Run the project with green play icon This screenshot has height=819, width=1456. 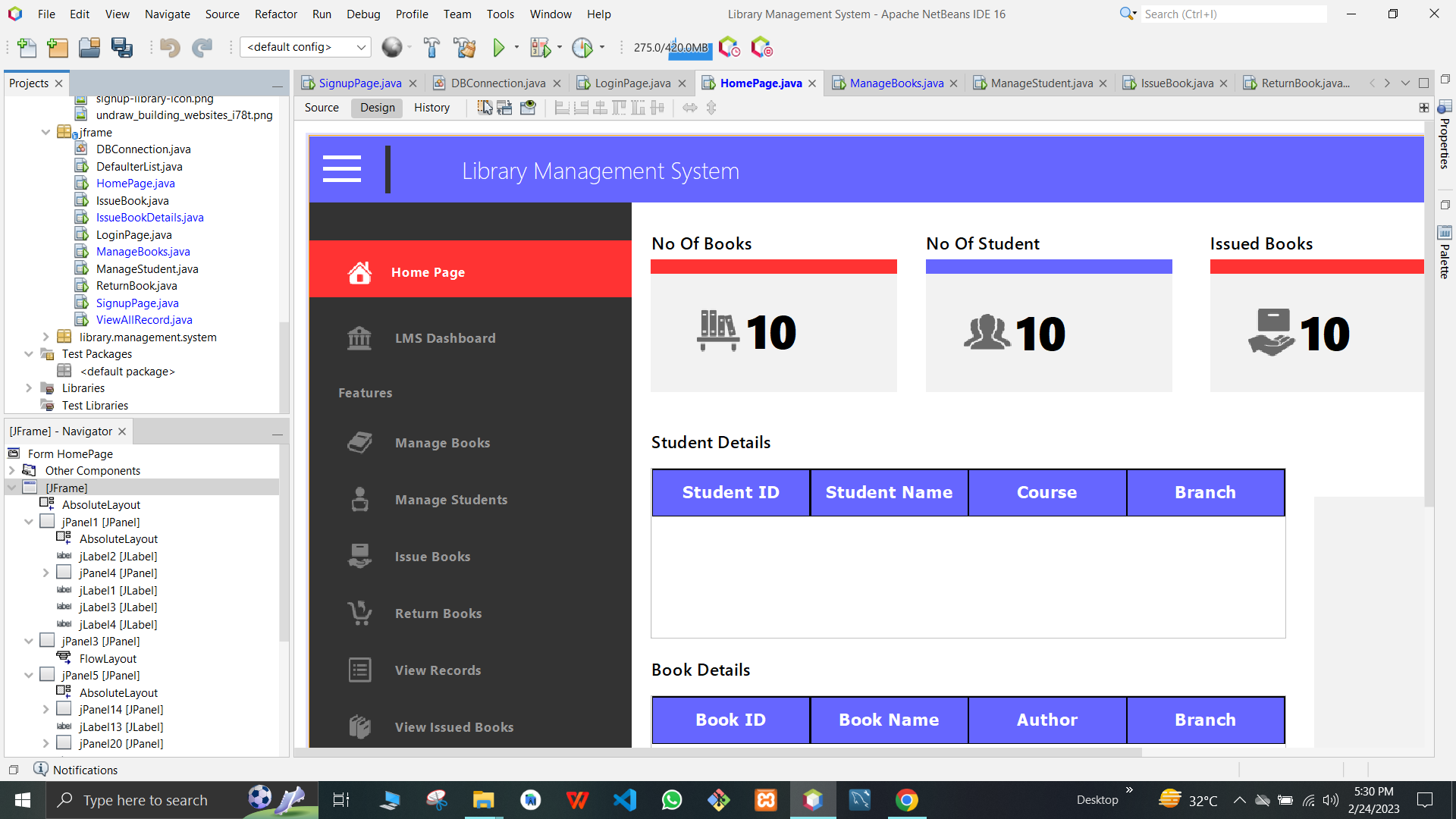(x=499, y=48)
